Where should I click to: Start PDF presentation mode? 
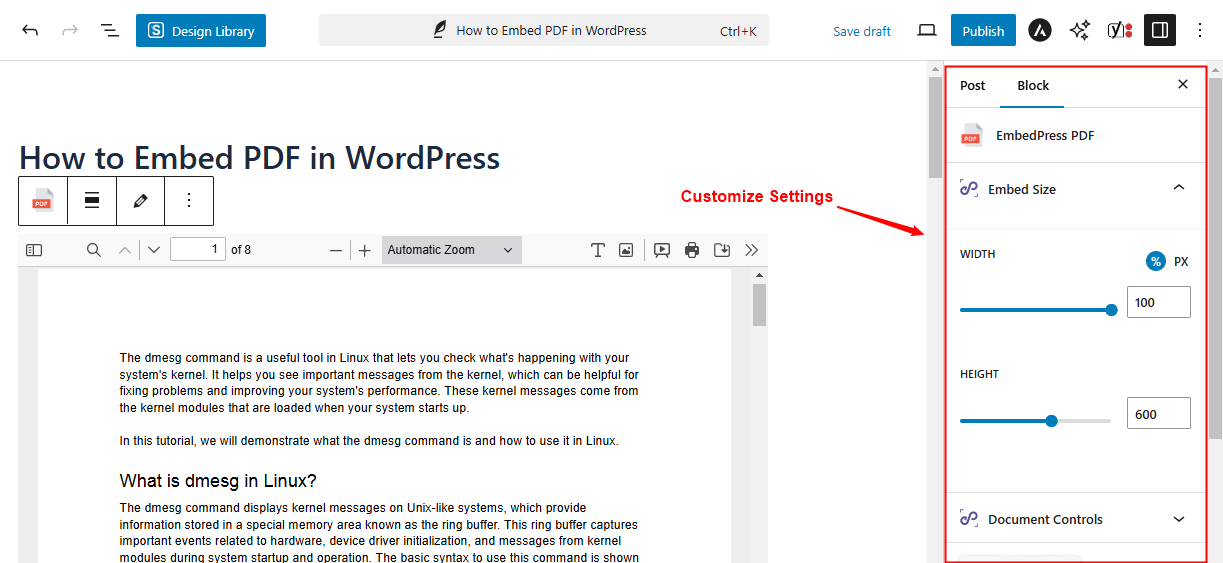click(662, 250)
